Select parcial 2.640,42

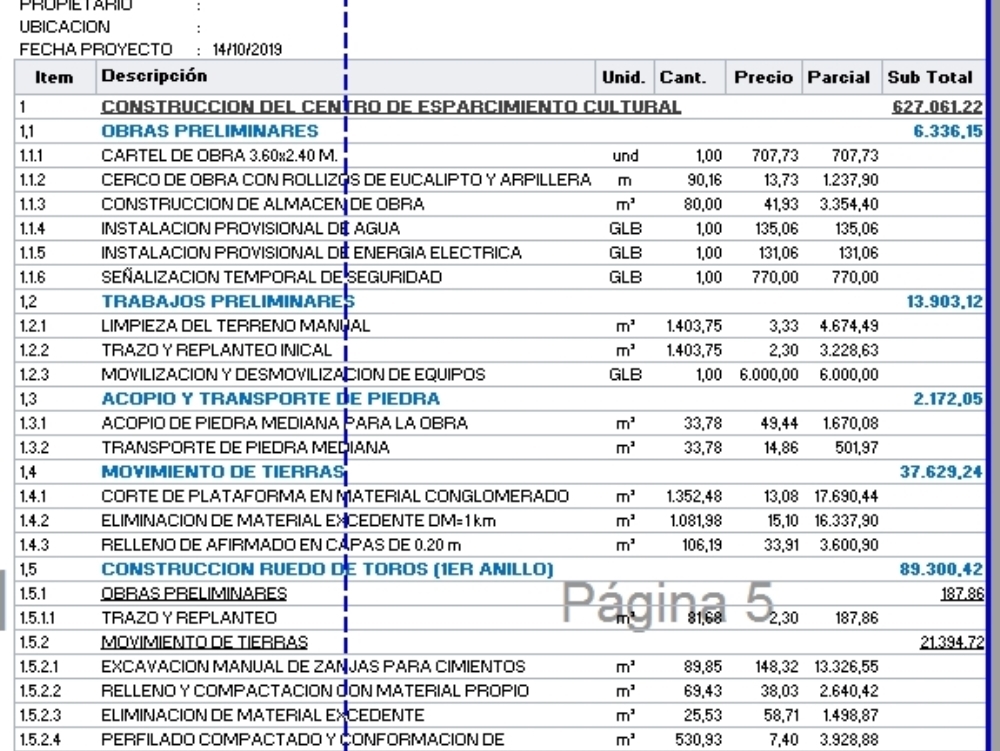pos(849,690)
